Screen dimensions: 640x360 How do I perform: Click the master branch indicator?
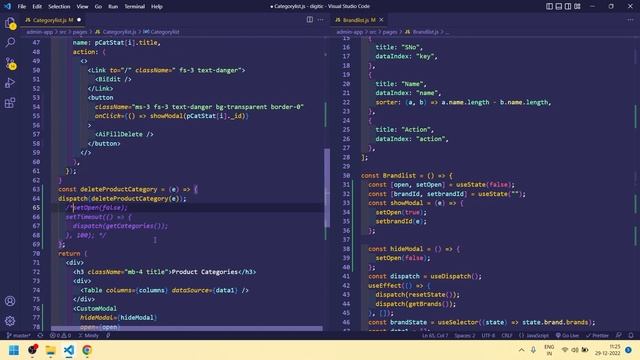click(18, 336)
